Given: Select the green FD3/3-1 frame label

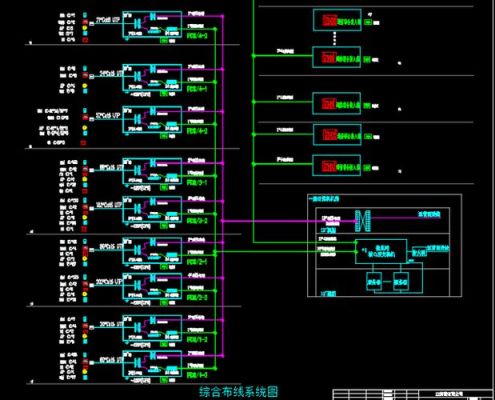Looking at the screenshot, I should [x=197, y=183].
